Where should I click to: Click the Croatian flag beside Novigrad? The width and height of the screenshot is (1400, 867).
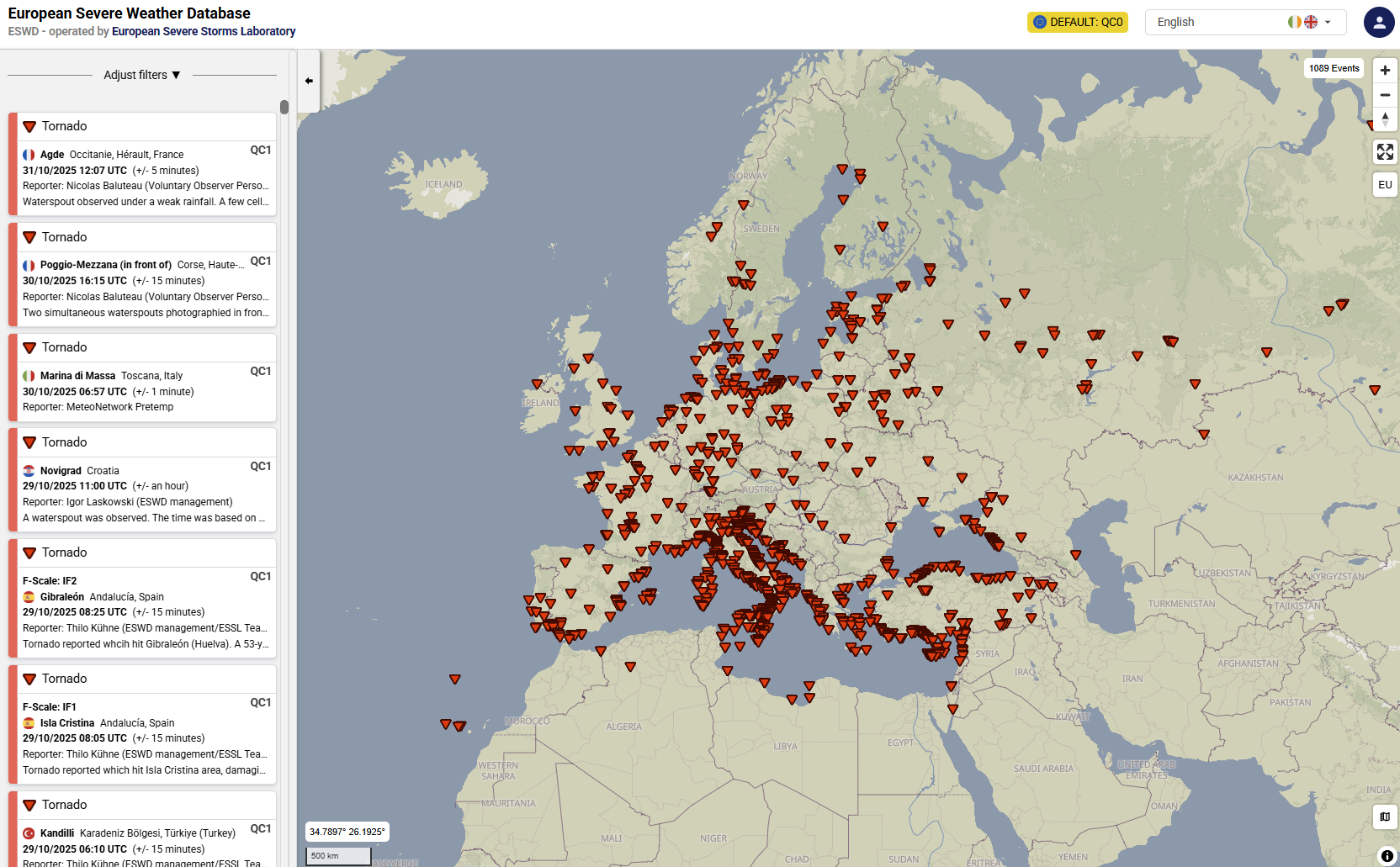[29, 471]
